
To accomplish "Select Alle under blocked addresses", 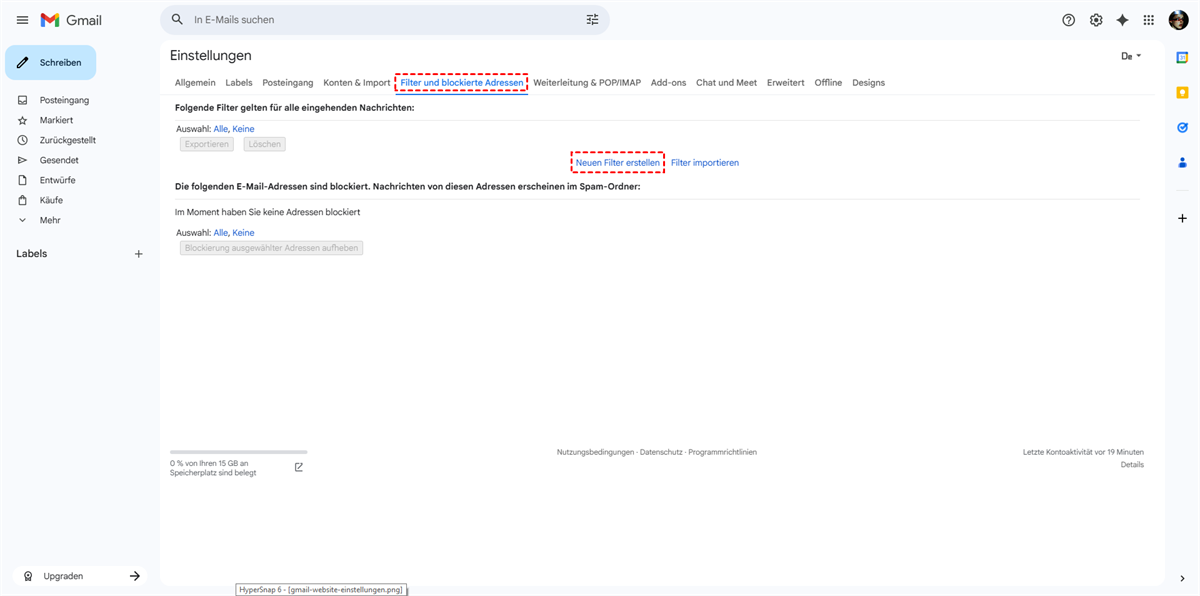I will (221, 232).
